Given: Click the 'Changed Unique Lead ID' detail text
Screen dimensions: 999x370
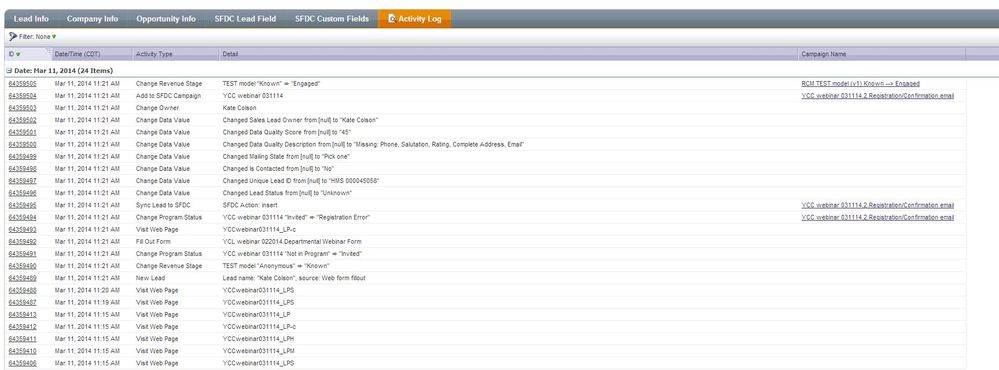Looking at the screenshot, I should pos(301,181).
